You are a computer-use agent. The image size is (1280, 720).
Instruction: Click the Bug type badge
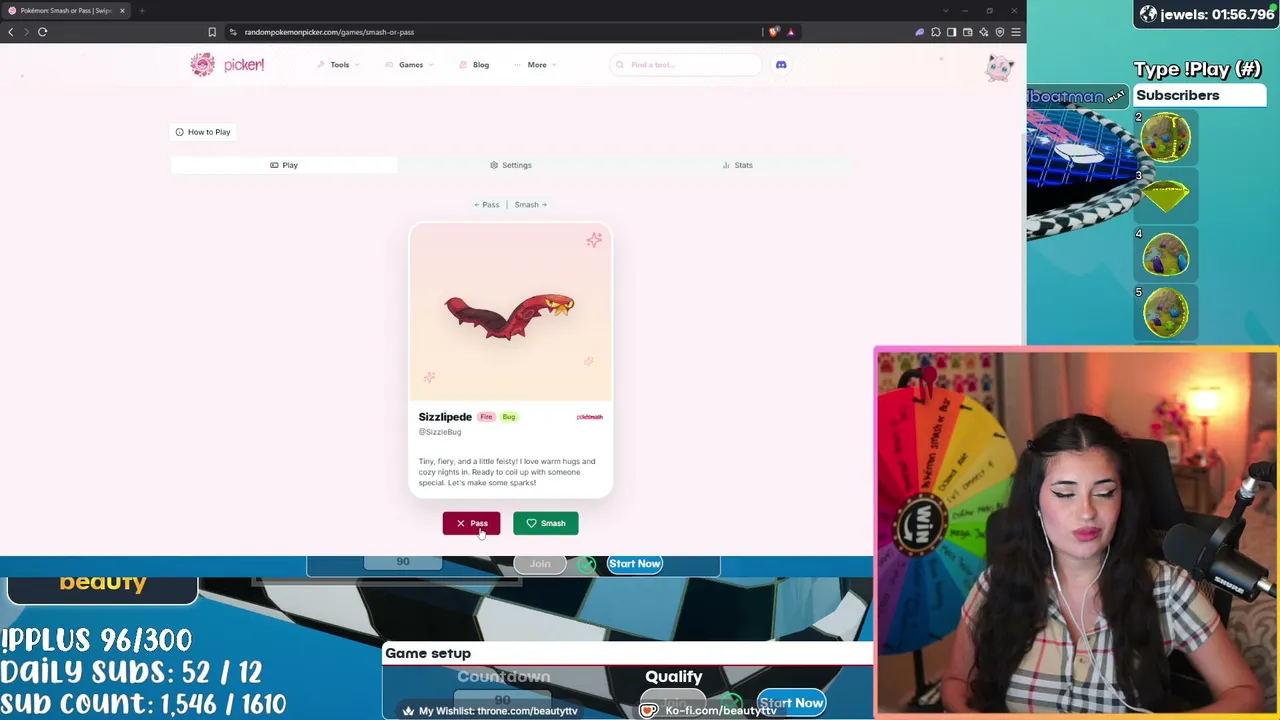509,417
